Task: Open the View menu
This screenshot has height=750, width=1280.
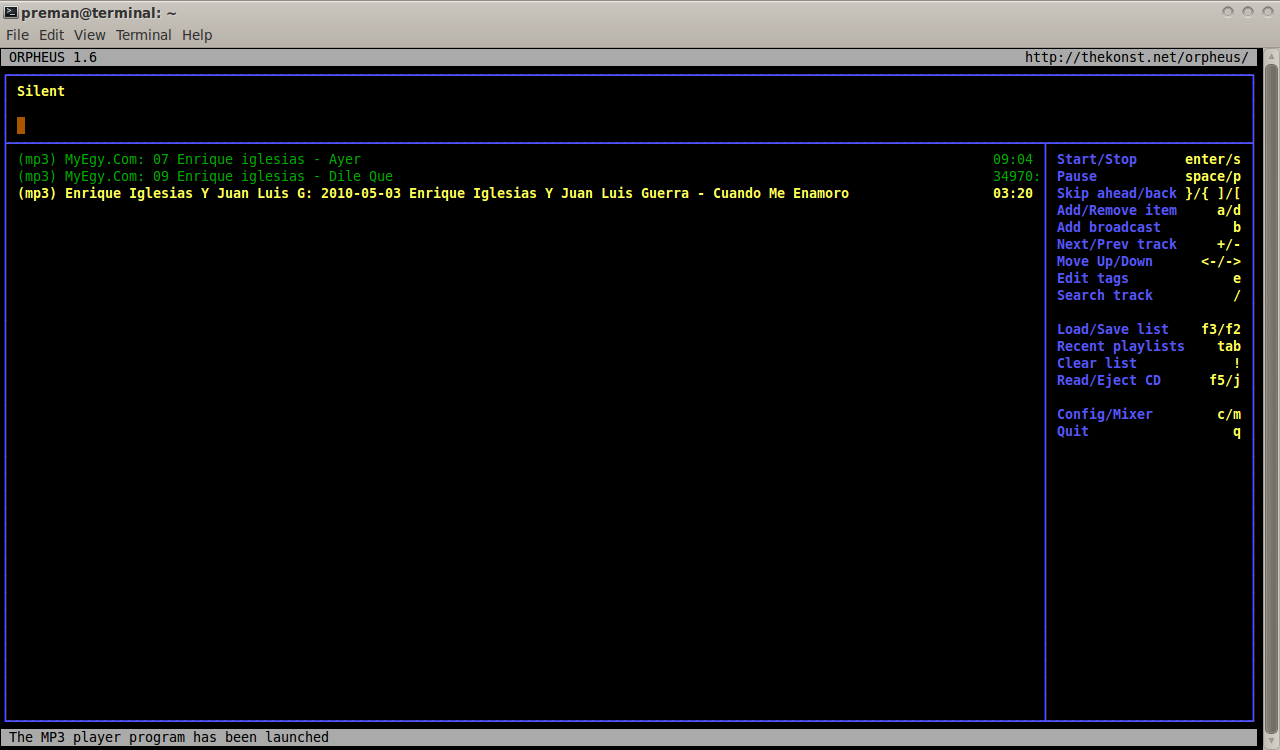Action: tap(89, 34)
